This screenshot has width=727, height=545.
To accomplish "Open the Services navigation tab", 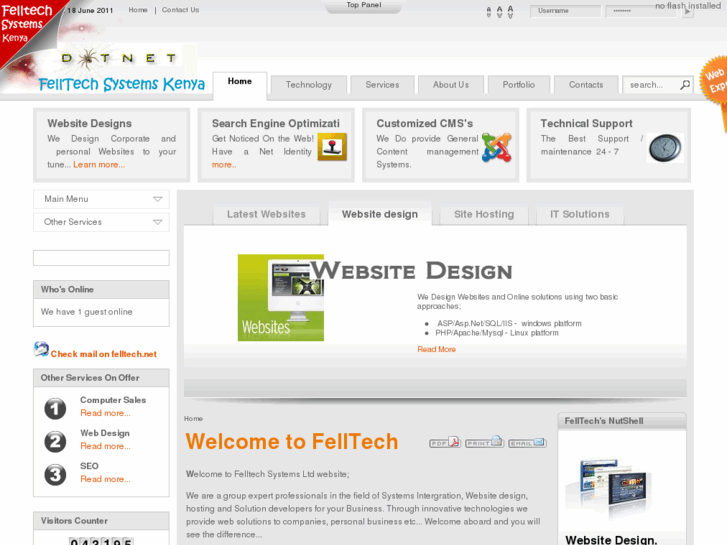I will coord(382,85).
